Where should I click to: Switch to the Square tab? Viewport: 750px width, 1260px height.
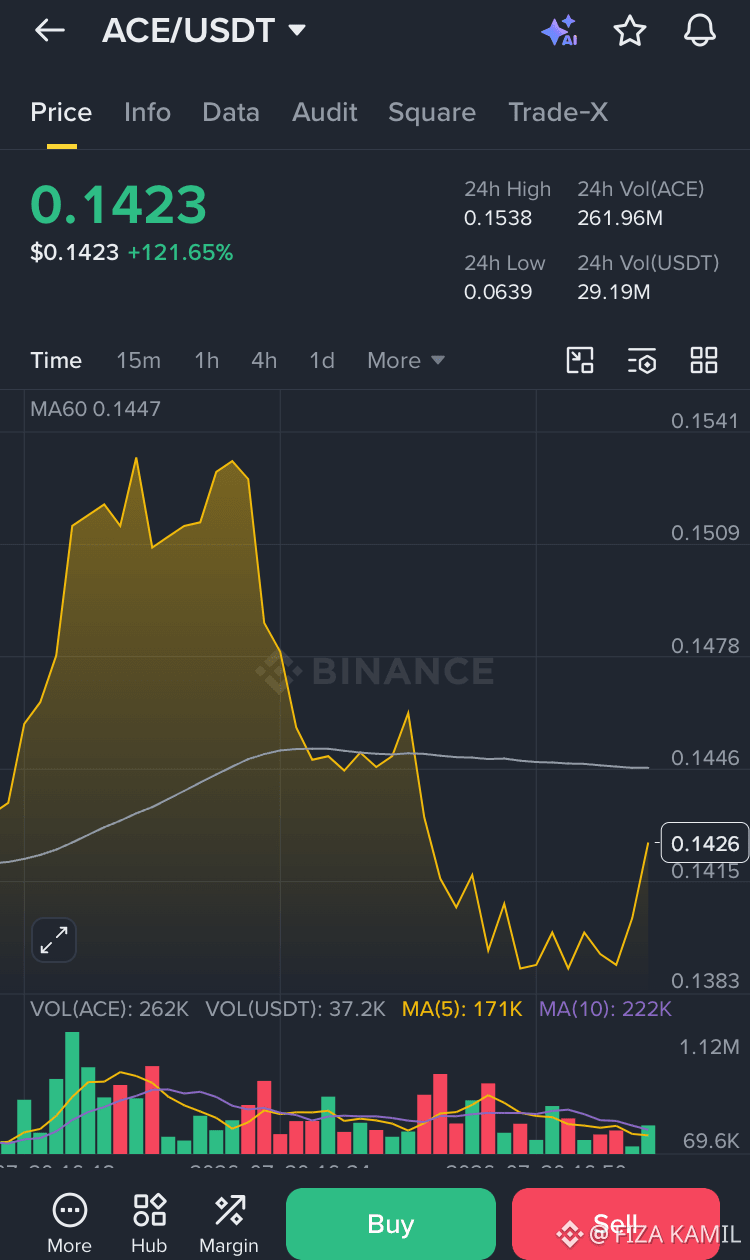pos(432,112)
